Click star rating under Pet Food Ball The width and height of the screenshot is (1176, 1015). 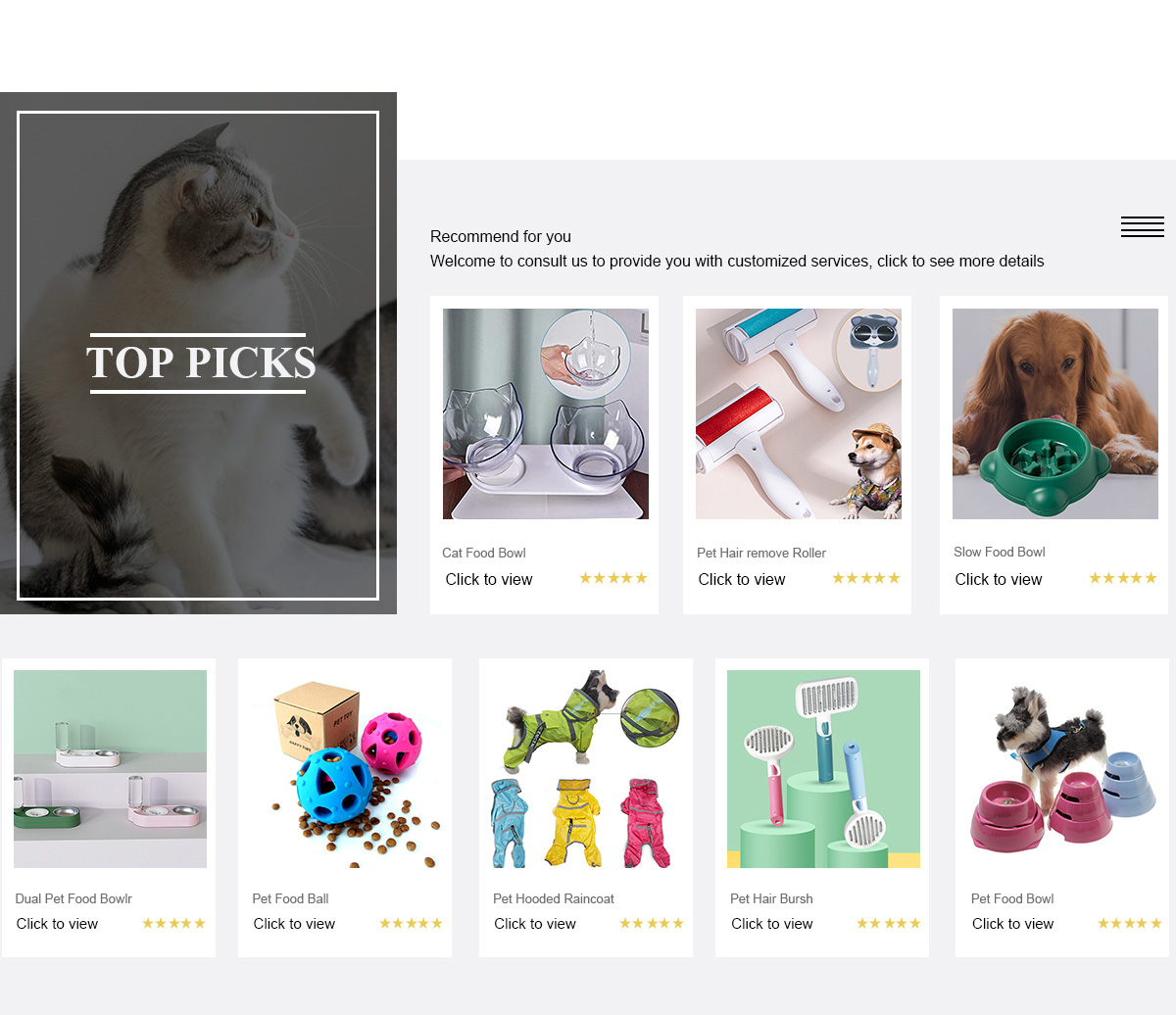coord(411,923)
